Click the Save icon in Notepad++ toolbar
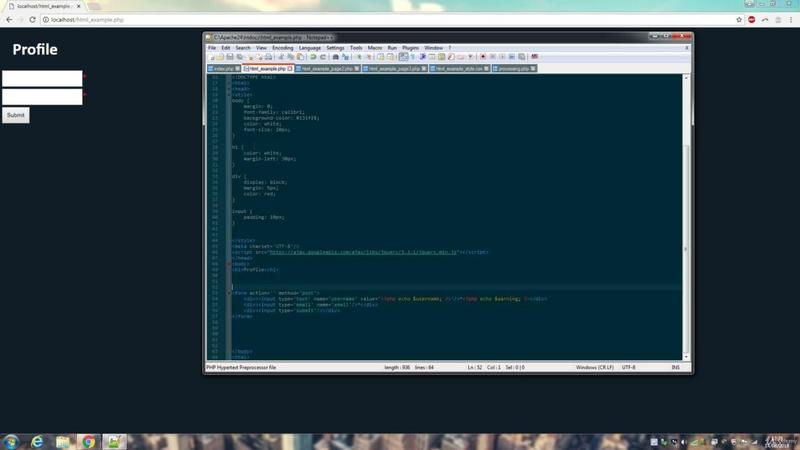800x450 pixels. coord(230,57)
